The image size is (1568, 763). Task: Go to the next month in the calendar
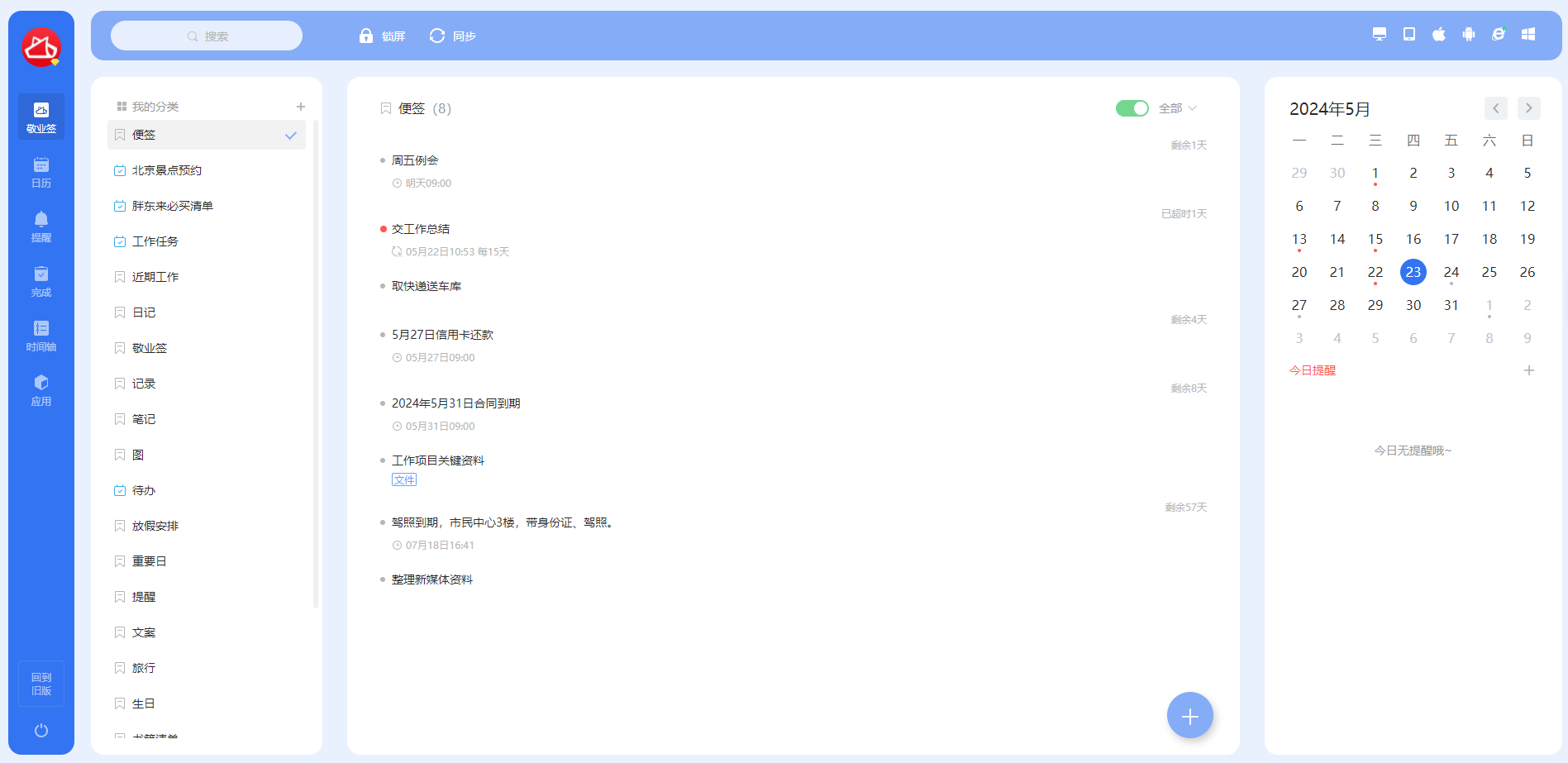1529,108
